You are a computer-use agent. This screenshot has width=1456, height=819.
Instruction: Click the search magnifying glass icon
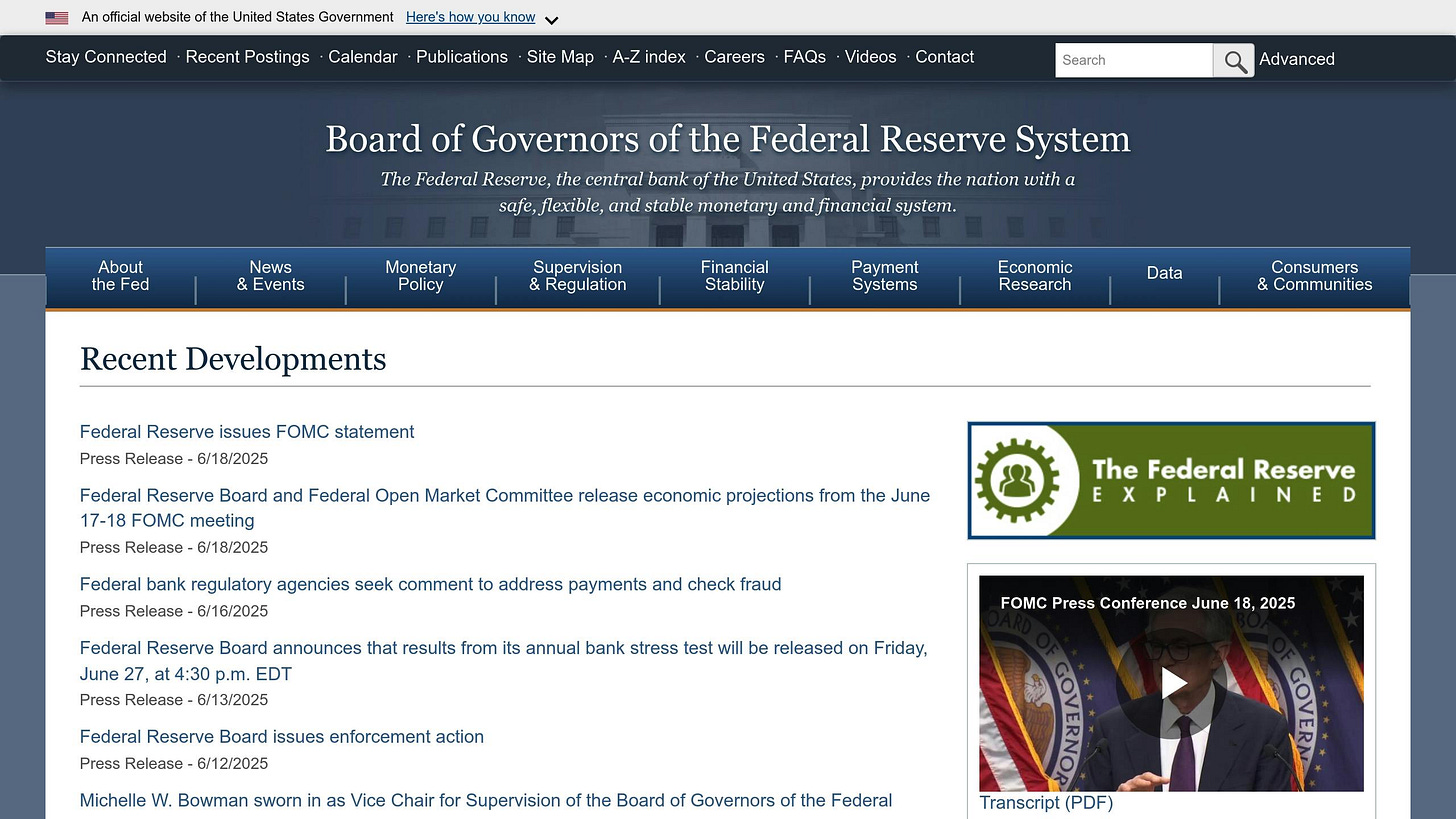[1233, 60]
